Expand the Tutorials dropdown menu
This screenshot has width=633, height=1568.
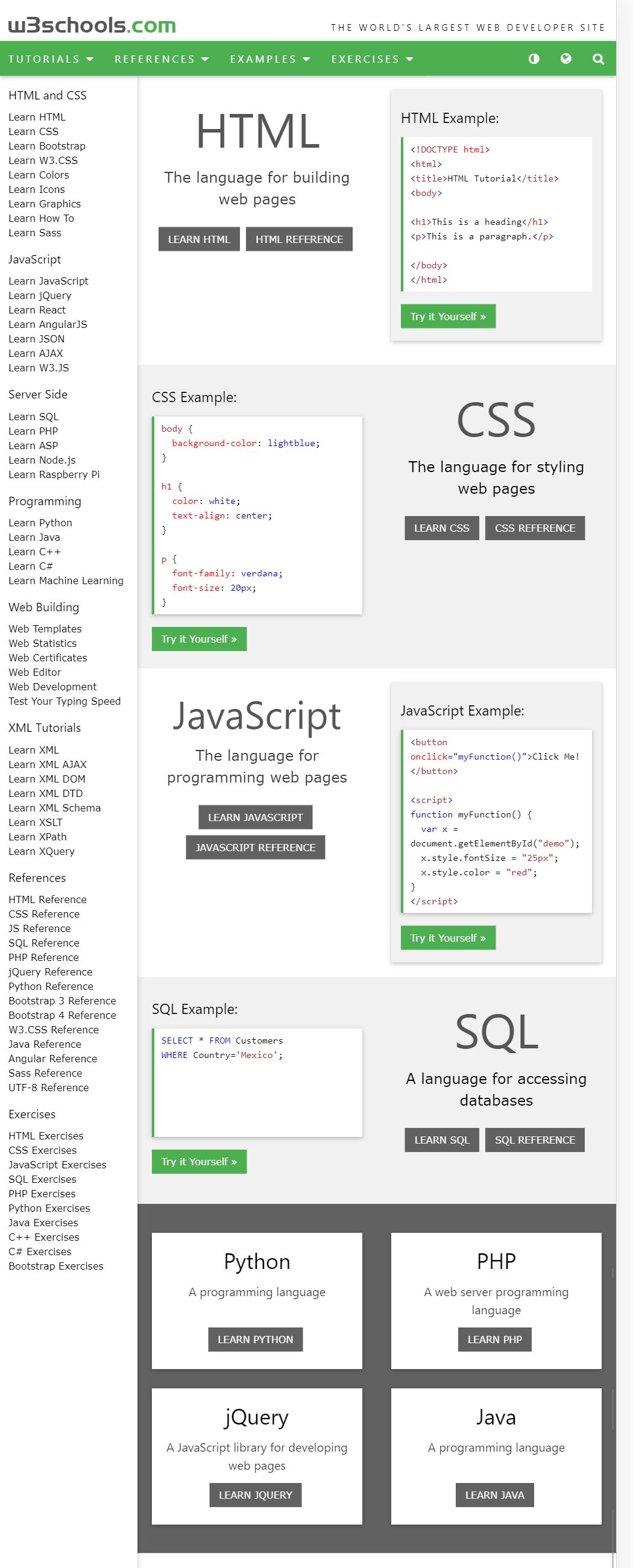pos(51,59)
